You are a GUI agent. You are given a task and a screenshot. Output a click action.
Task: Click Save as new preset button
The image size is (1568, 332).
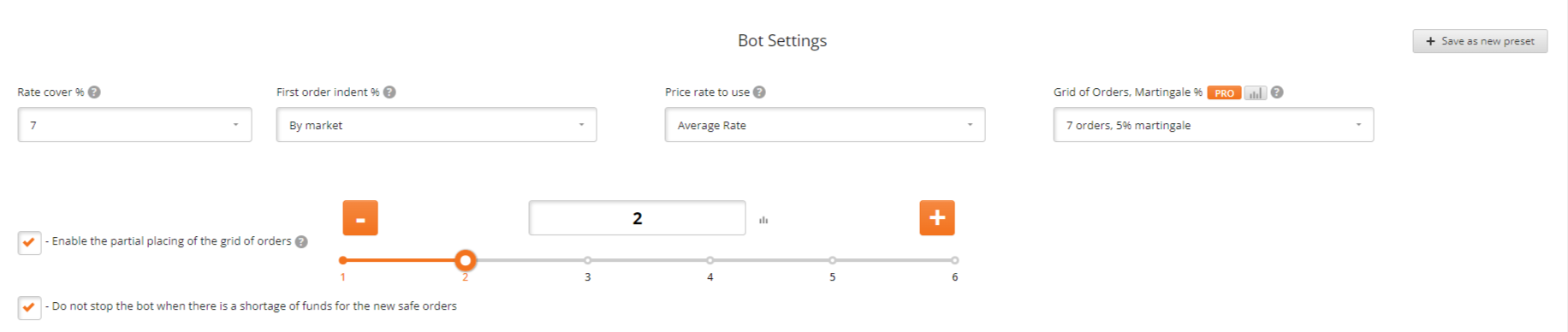click(1480, 41)
